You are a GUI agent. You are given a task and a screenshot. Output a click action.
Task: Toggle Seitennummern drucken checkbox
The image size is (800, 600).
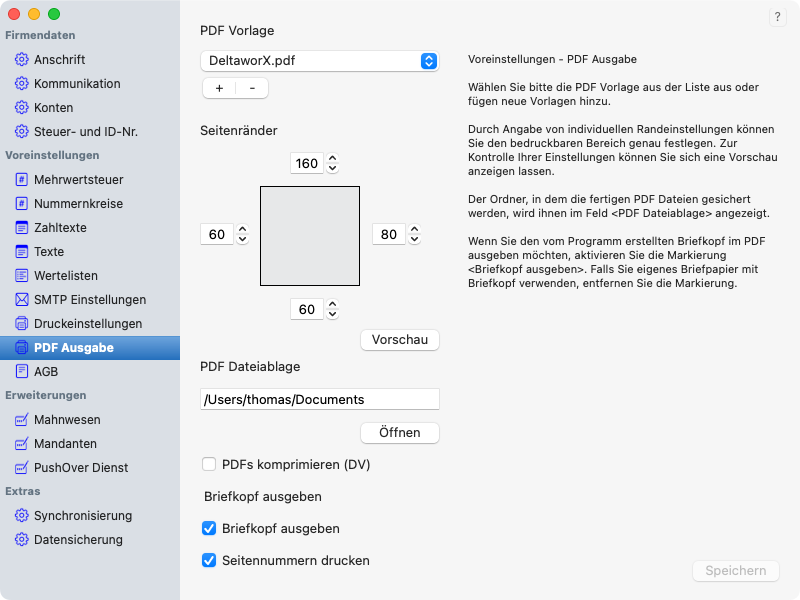click(x=209, y=560)
